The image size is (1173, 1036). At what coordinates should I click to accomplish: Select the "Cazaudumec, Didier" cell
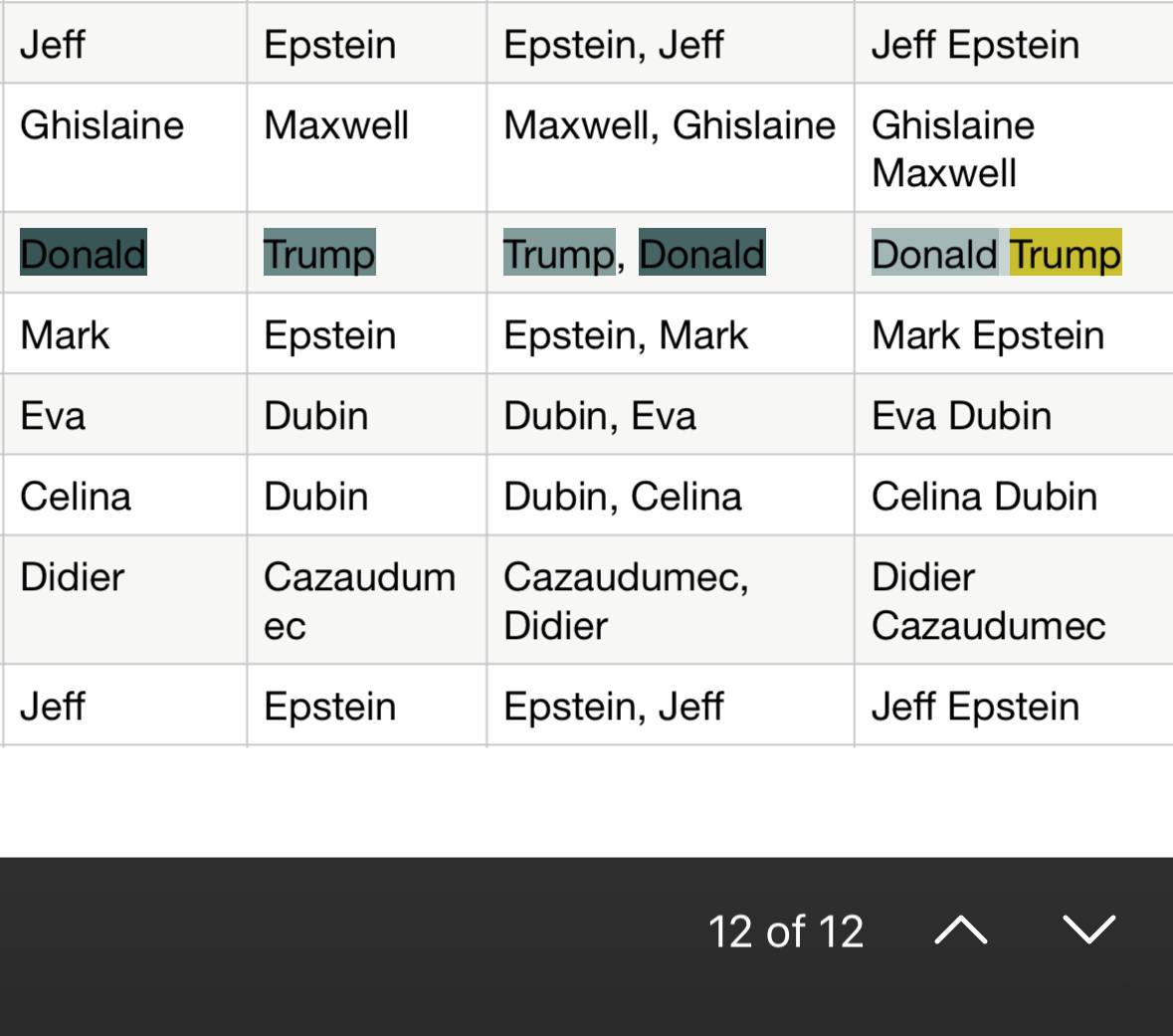click(626, 601)
